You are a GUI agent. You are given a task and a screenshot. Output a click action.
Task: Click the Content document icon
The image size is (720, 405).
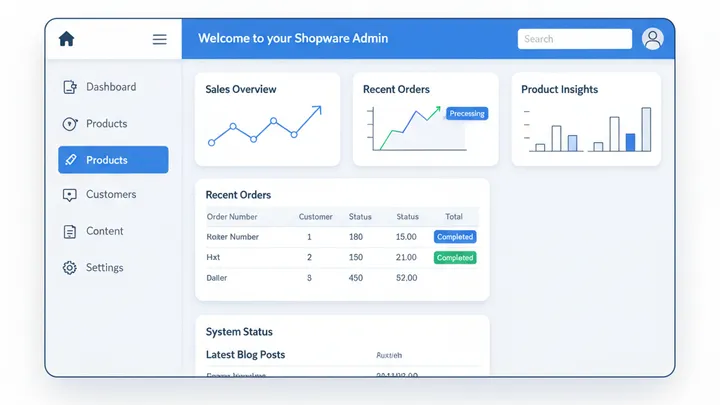coord(70,231)
